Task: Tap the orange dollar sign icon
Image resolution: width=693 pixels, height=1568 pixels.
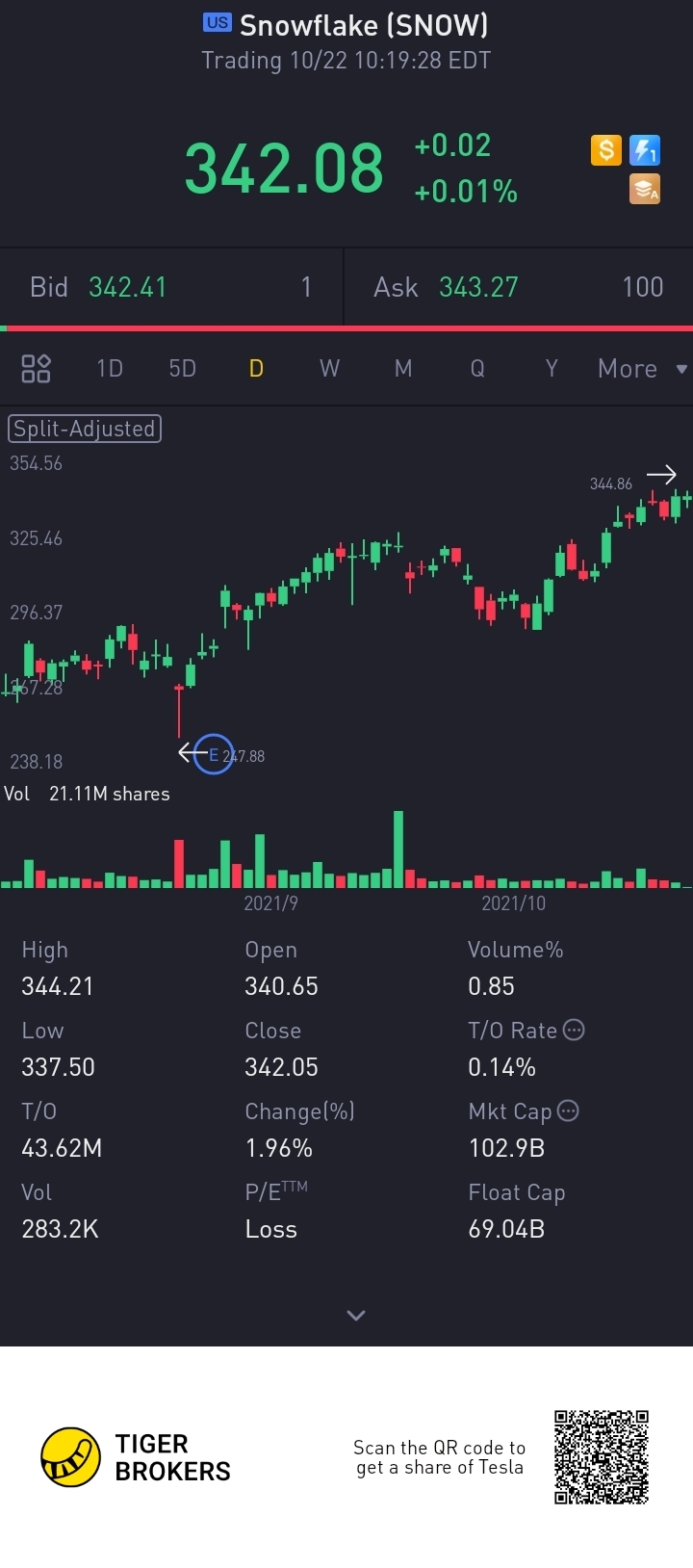Action: pos(605,150)
